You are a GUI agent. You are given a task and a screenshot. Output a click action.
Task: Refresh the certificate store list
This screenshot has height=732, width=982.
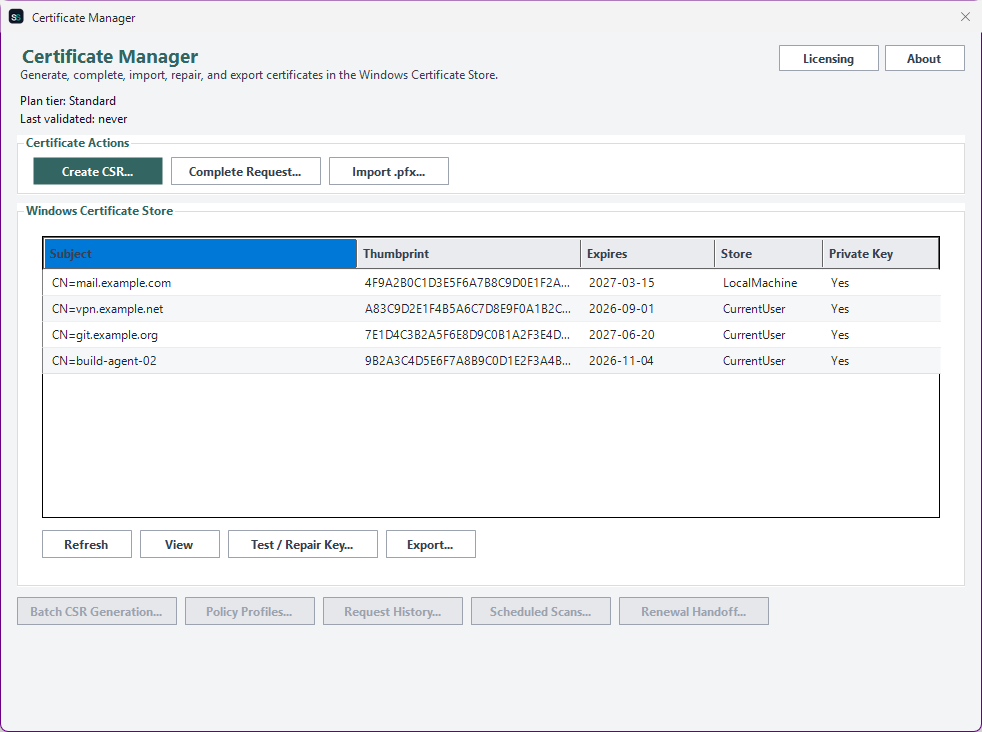[86, 544]
